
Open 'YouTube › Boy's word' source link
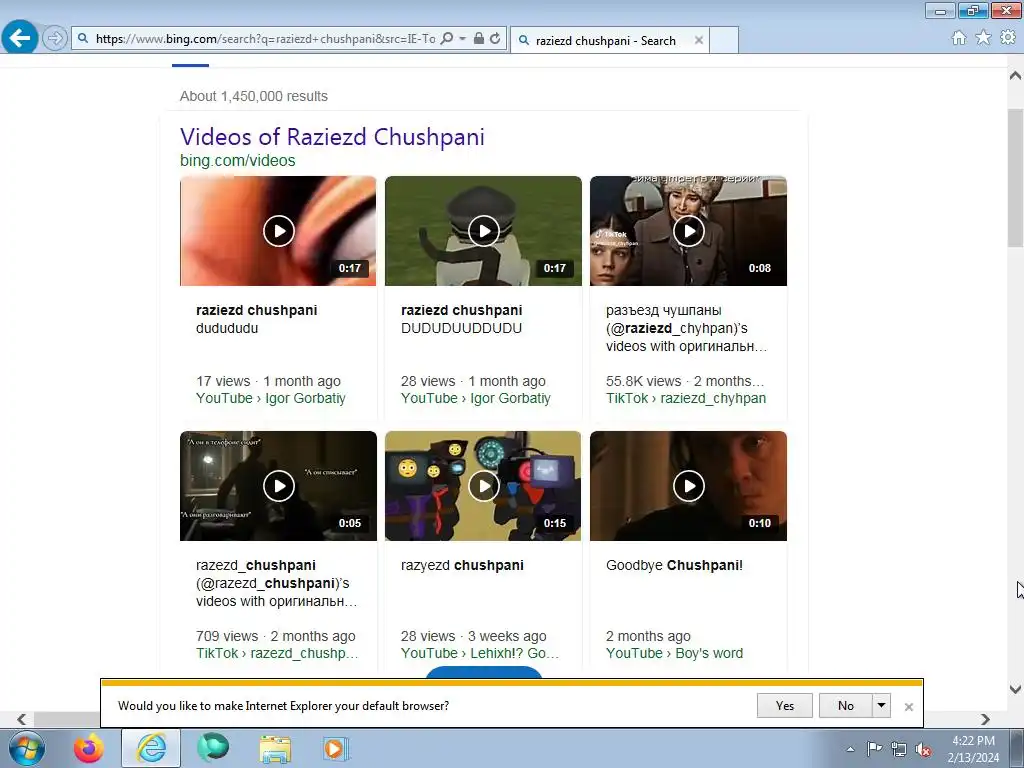[675, 653]
